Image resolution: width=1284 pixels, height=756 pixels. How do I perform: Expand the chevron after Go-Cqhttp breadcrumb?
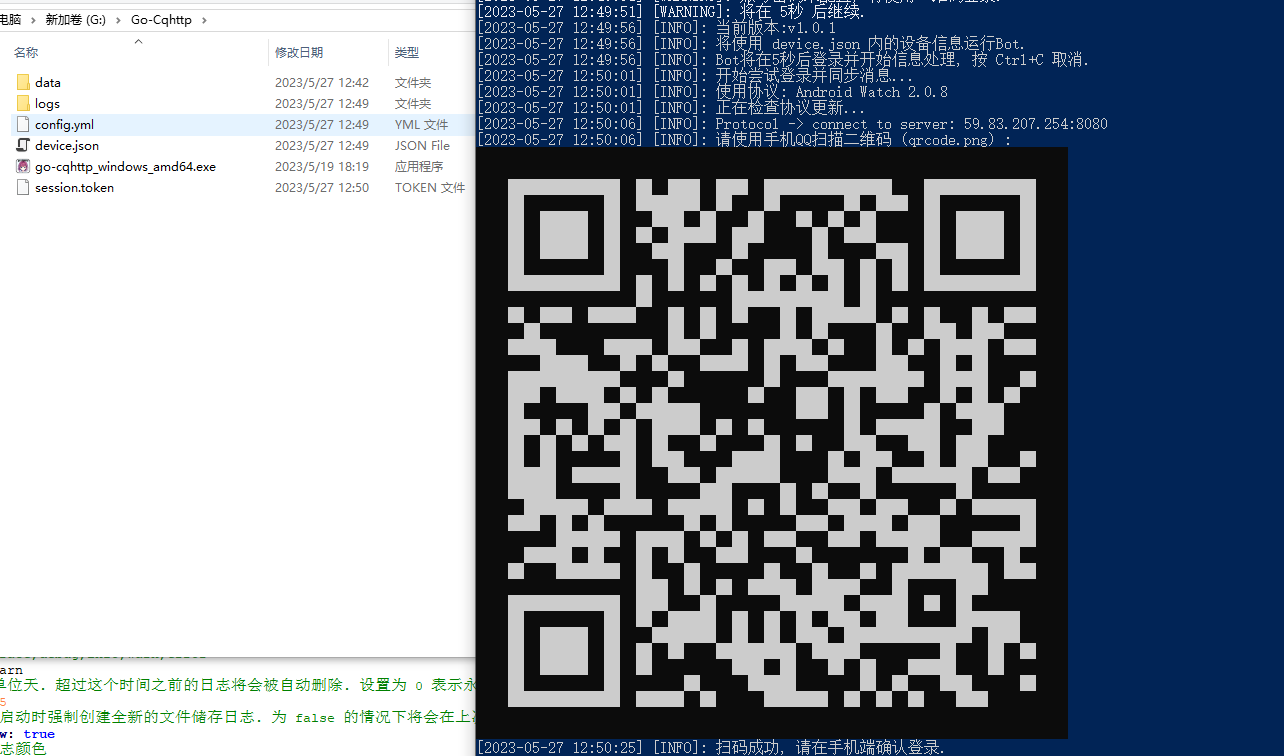[203, 20]
